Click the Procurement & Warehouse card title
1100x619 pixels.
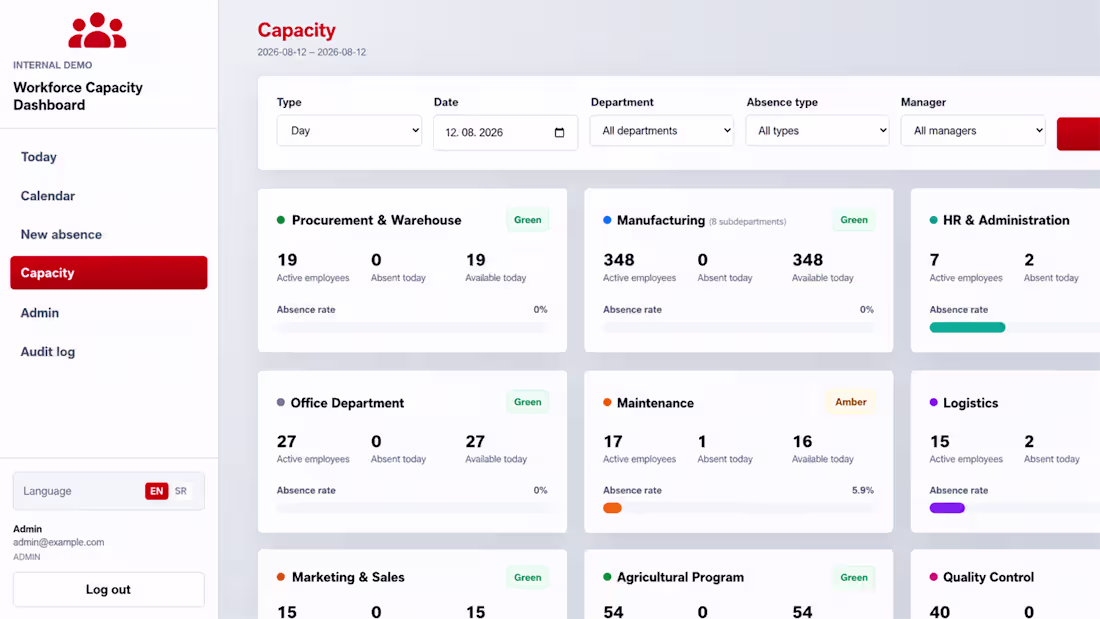pyautogui.click(x=377, y=220)
